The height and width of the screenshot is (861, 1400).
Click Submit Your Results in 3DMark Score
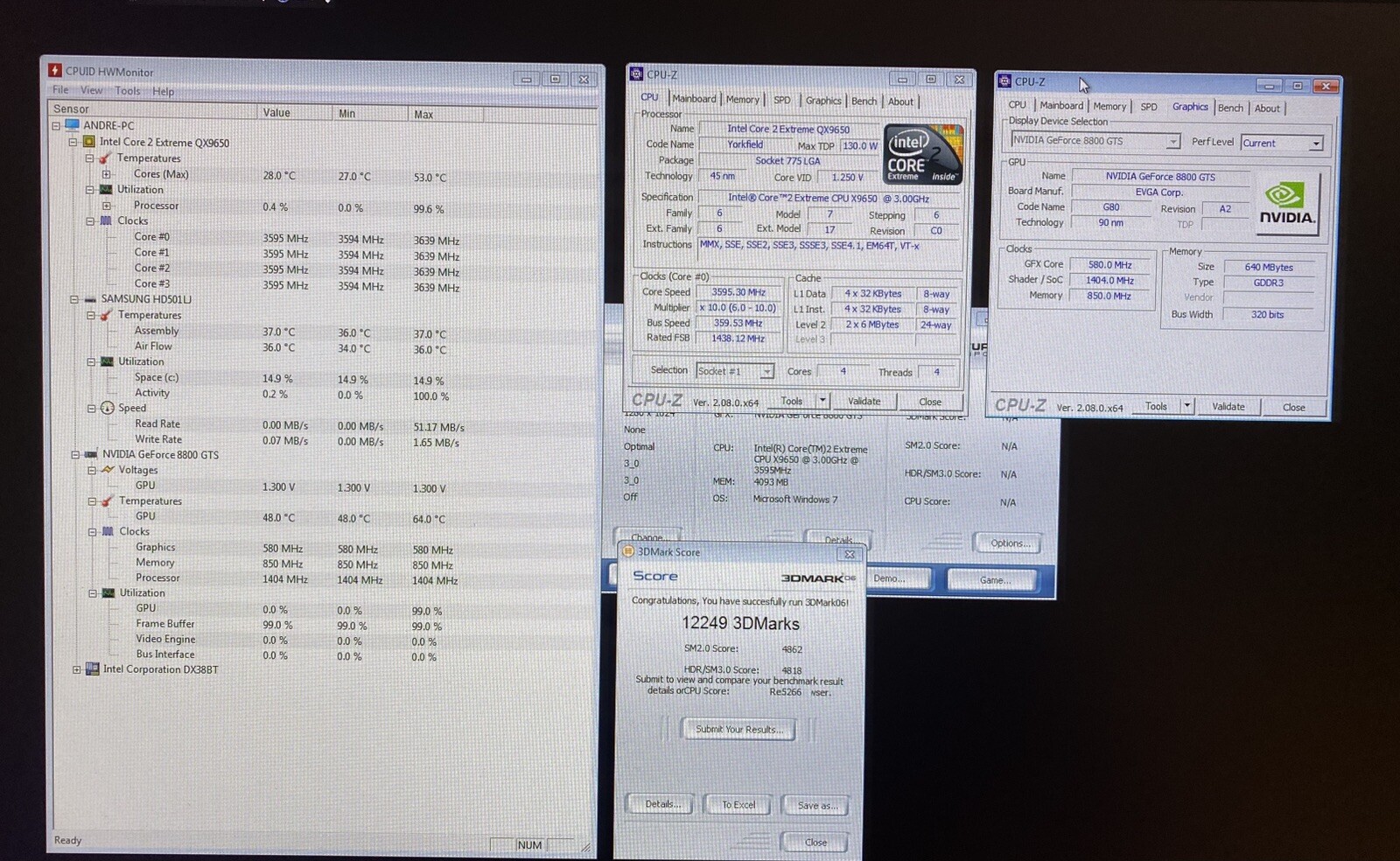point(739,729)
